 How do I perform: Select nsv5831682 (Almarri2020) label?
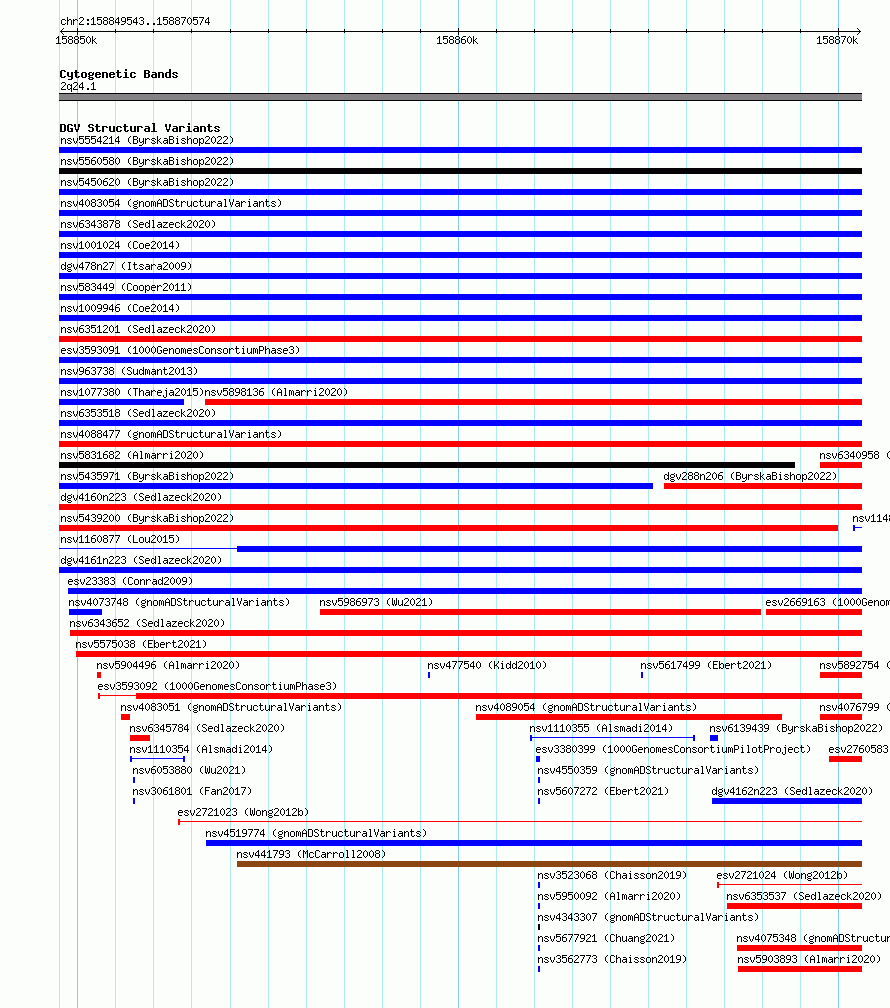coord(132,455)
